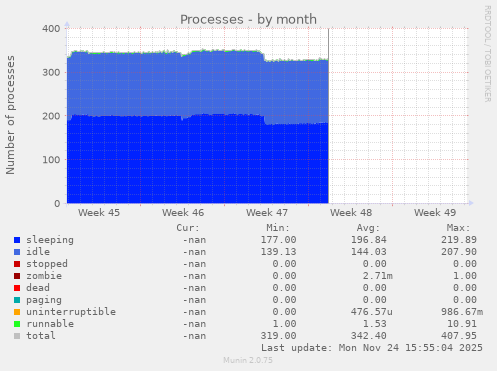Click the 100 y-axis tick value
Screen dimensions: 497x371
coord(51,160)
